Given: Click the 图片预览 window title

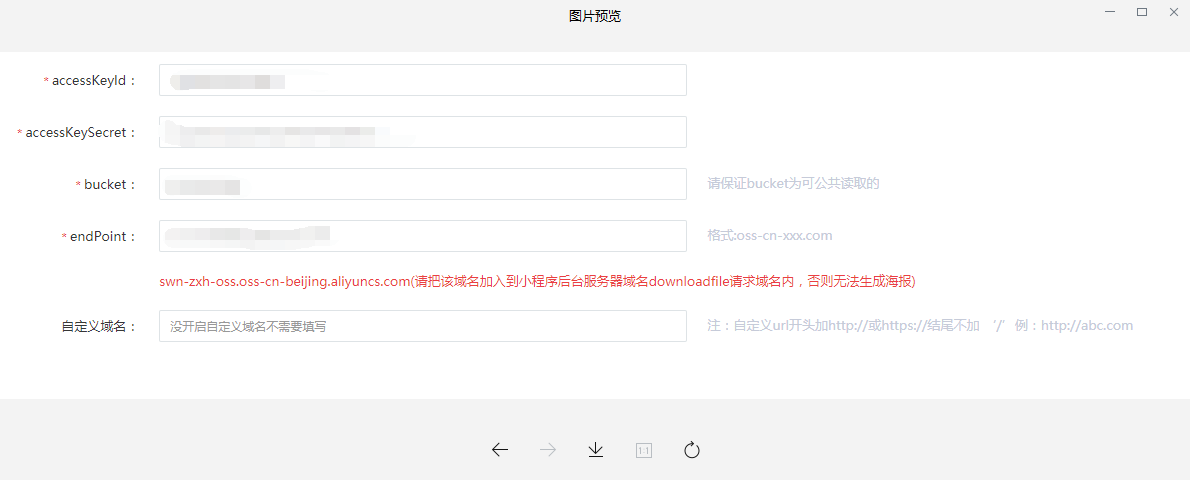Looking at the screenshot, I should (x=595, y=16).
